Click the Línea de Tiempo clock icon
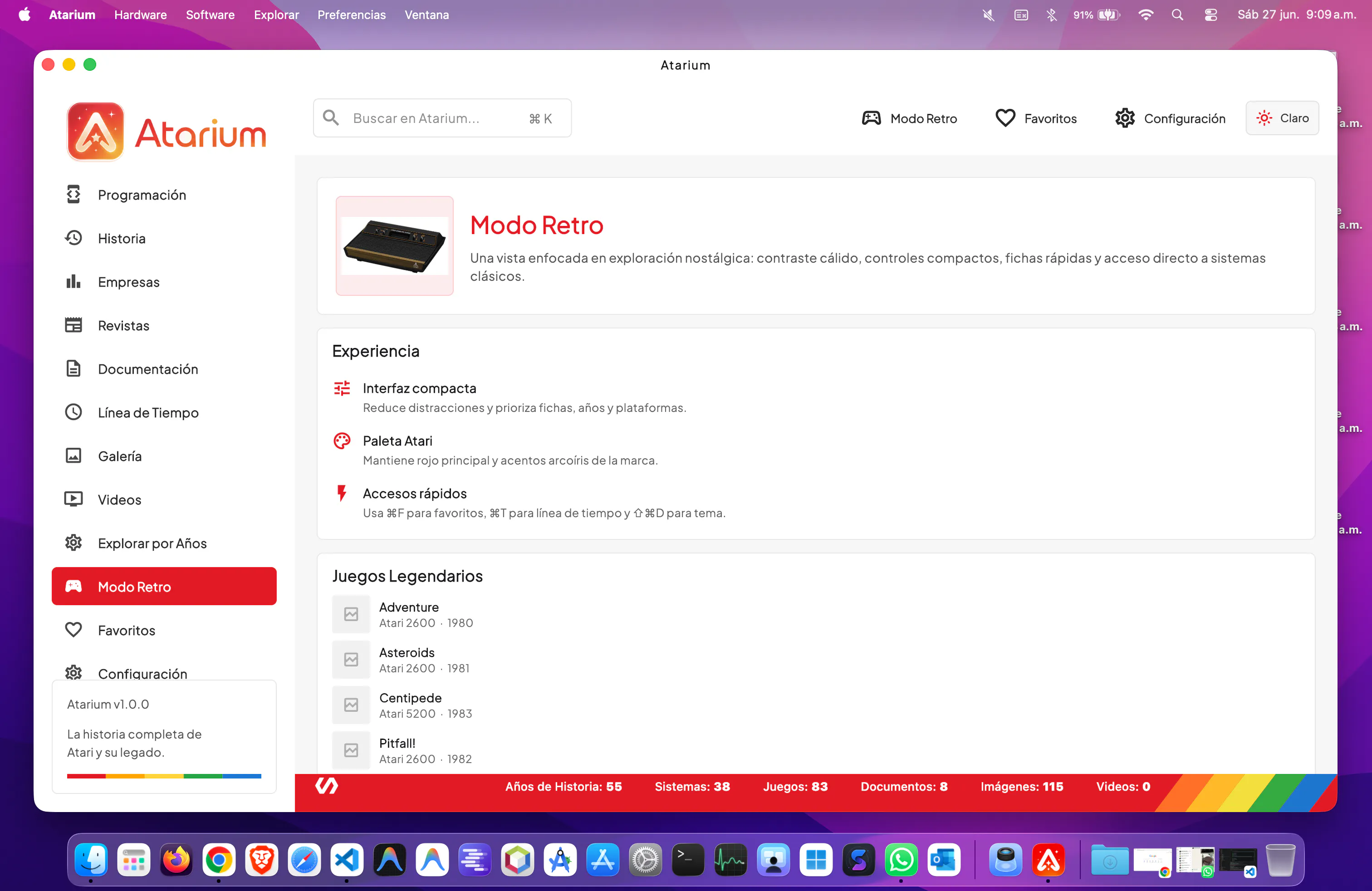 (73, 412)
